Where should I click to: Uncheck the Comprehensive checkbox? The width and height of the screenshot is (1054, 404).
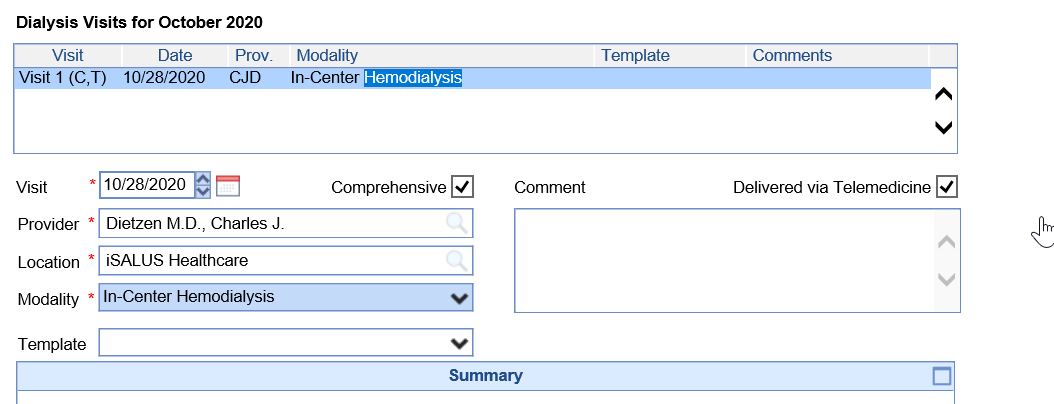coord(462,187)
